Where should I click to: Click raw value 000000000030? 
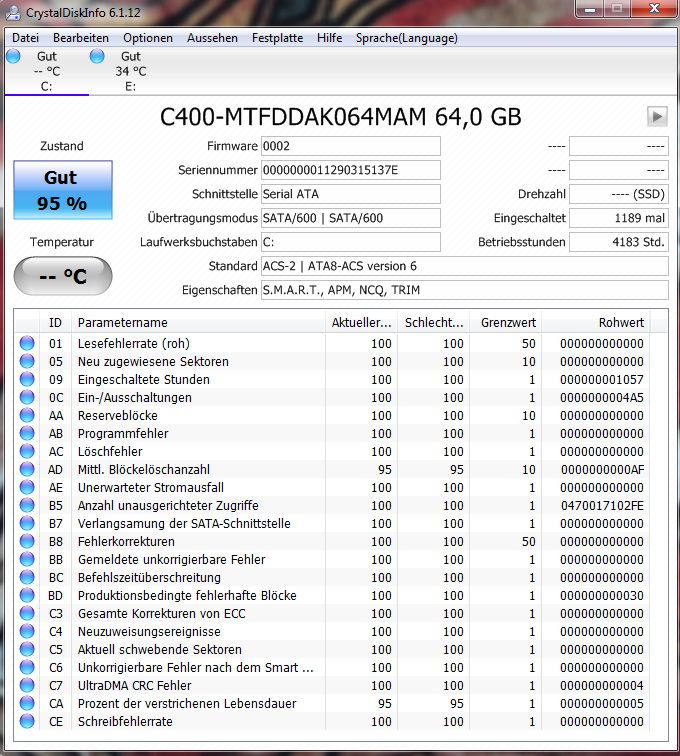tap(602, 595)
